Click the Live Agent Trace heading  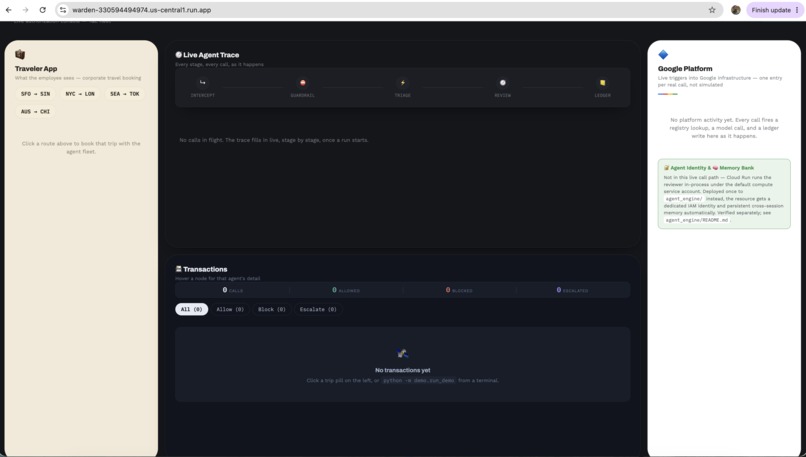point(211,55)
